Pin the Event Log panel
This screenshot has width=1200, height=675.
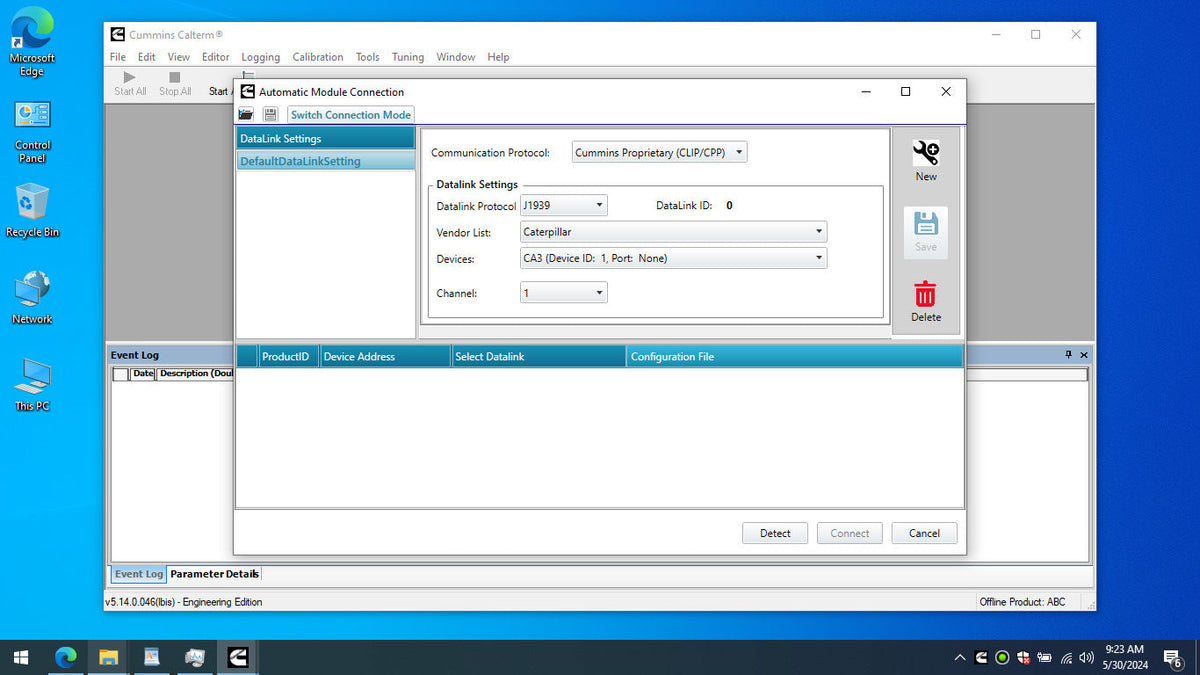point(1070,354)
